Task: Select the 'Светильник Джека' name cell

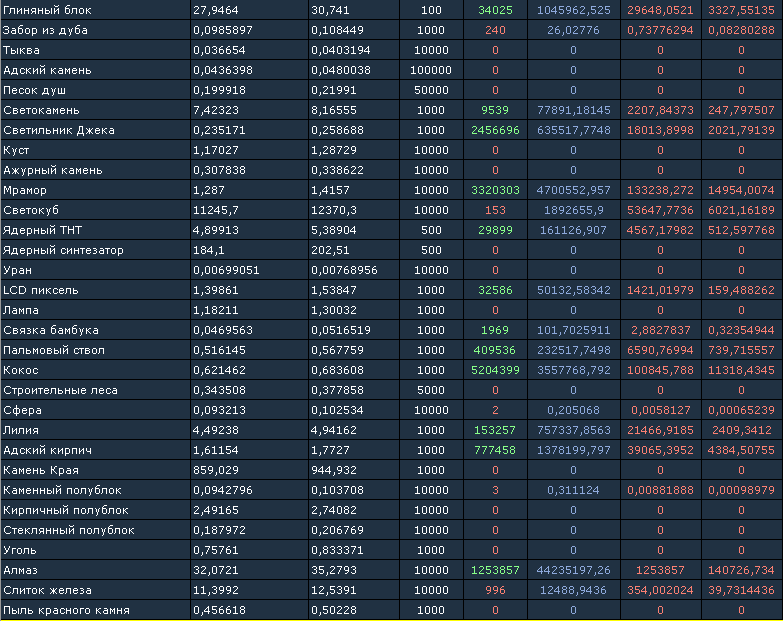Action: click(59, 130)
